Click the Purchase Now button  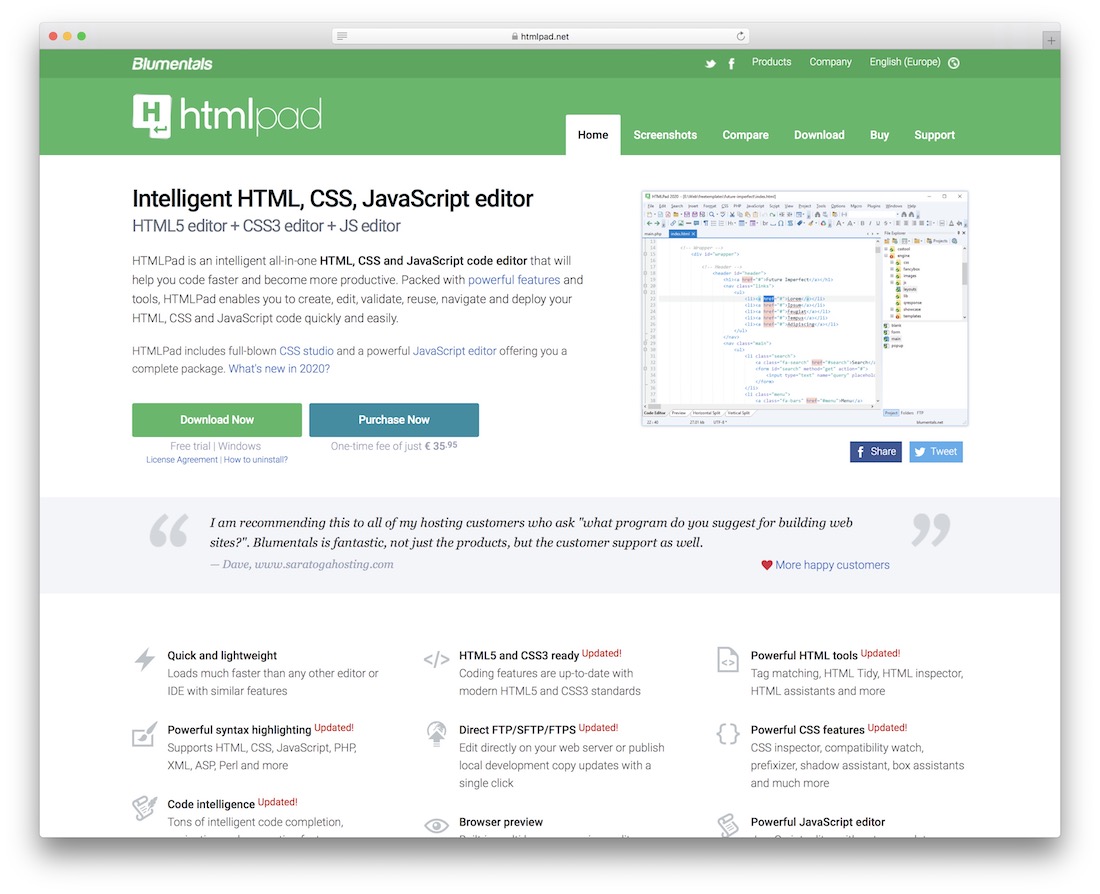(x=394, y=420)
